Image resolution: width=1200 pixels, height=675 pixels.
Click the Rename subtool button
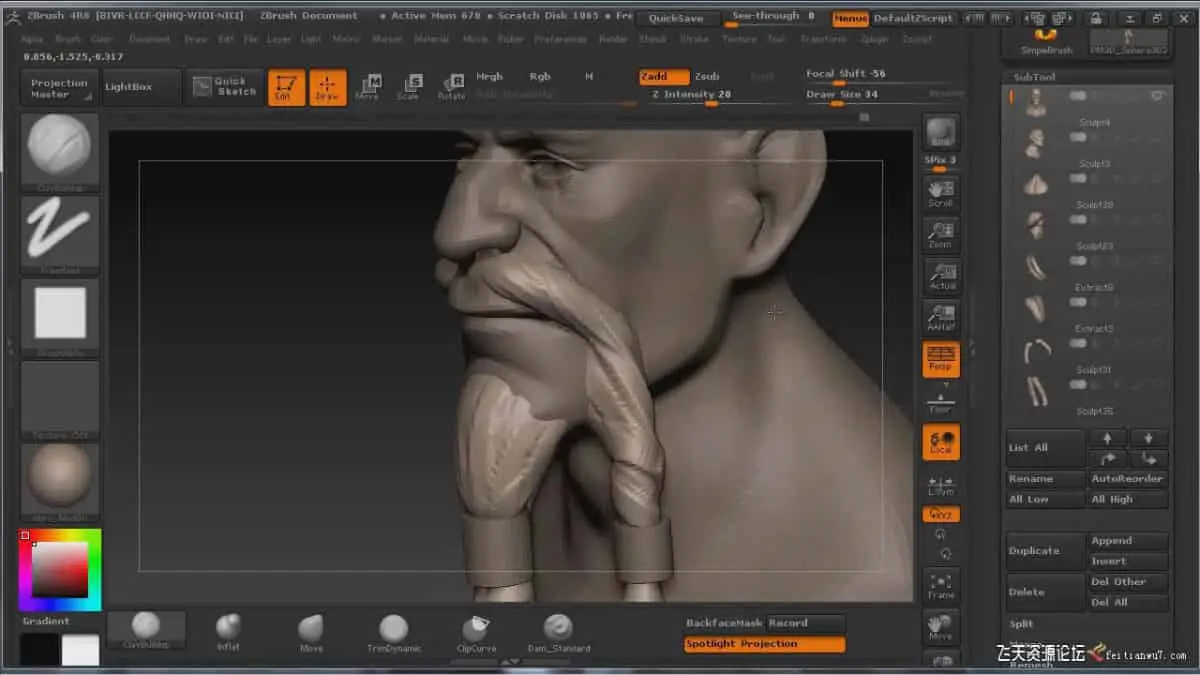tap(1046, 479)
